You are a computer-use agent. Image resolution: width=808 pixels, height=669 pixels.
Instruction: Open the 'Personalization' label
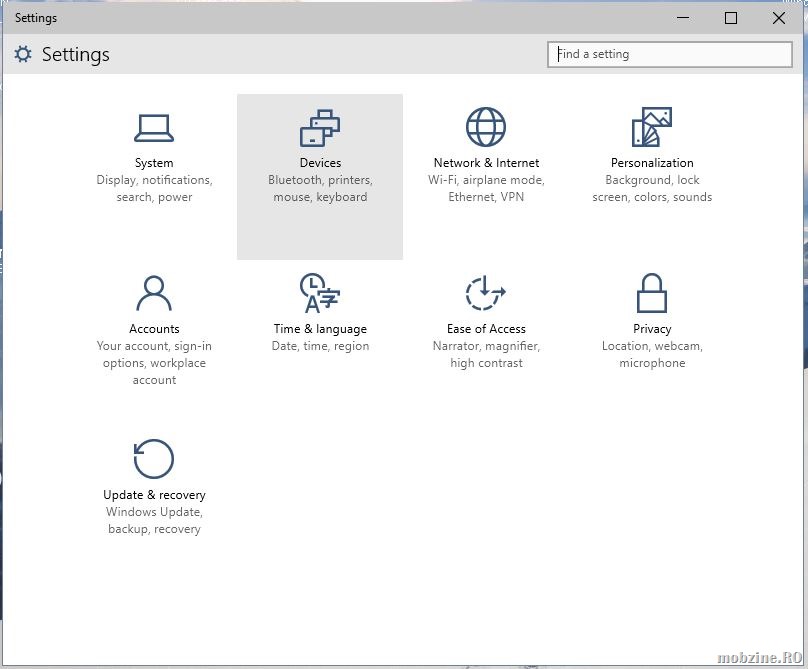pos(652,163)
